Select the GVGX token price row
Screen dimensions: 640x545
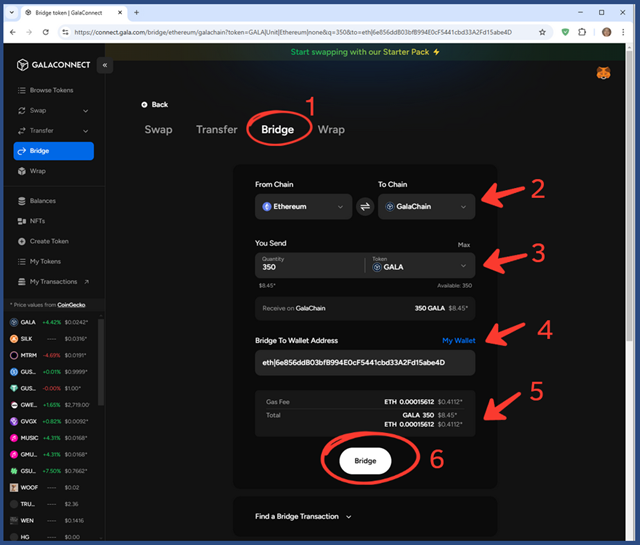49,421
